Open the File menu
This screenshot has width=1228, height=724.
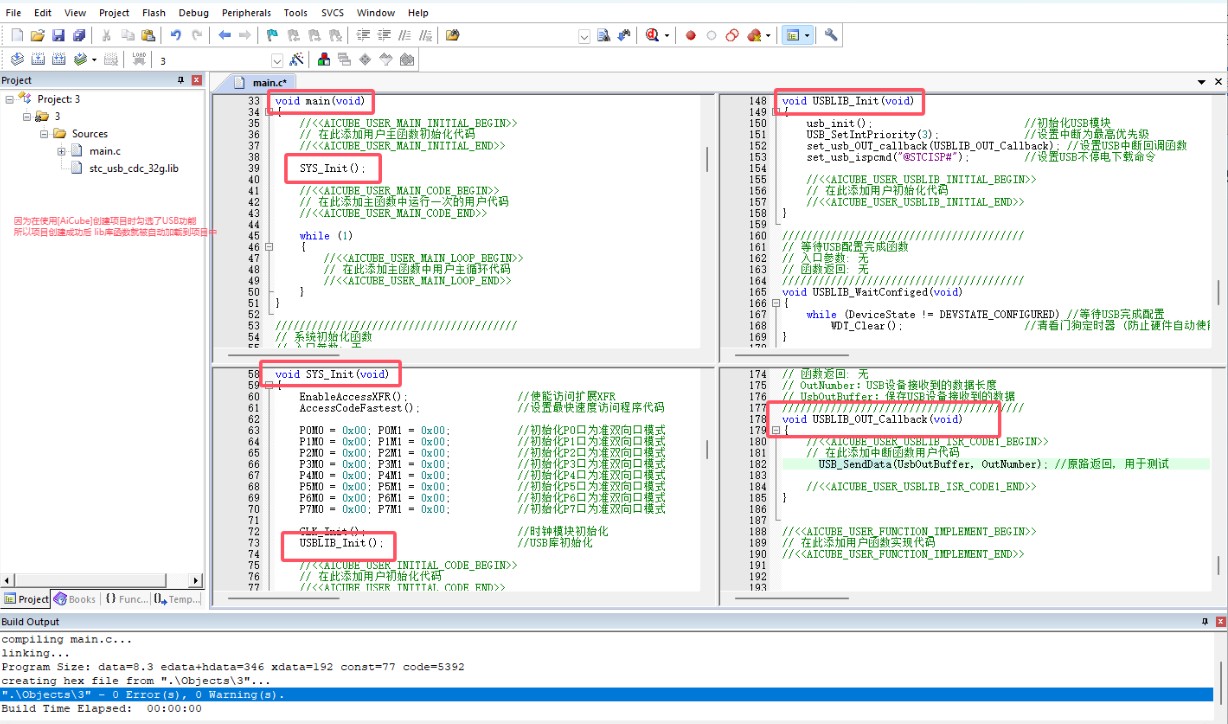[13, 13]
